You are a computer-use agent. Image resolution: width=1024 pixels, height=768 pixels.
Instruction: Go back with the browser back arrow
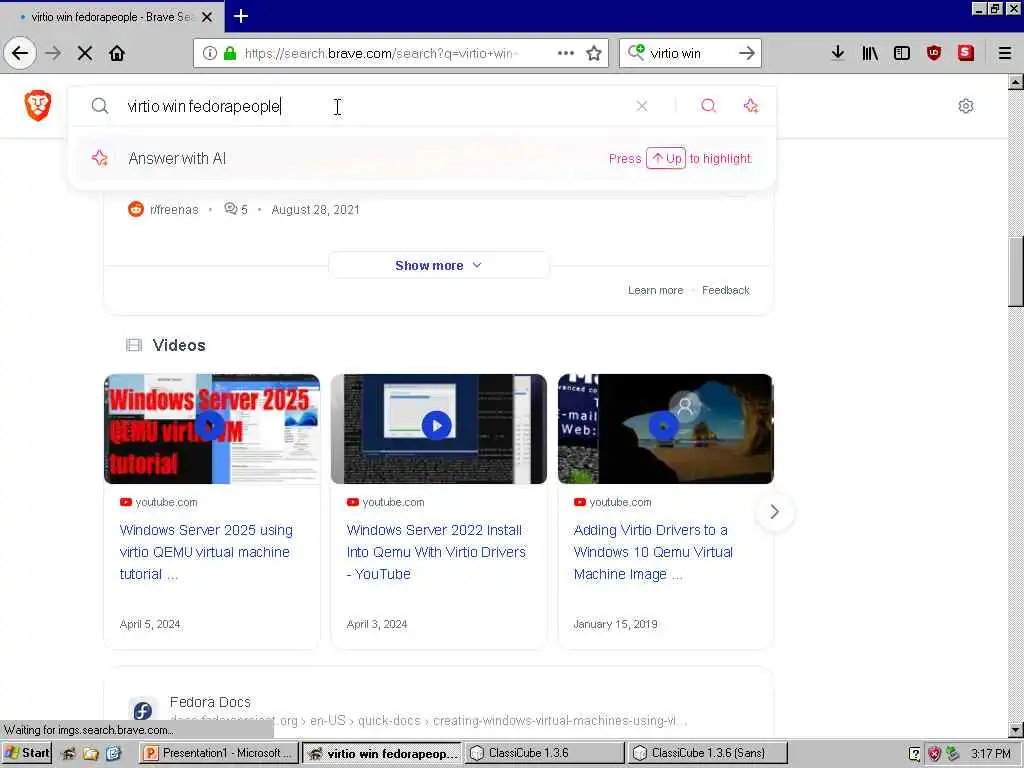20,53
